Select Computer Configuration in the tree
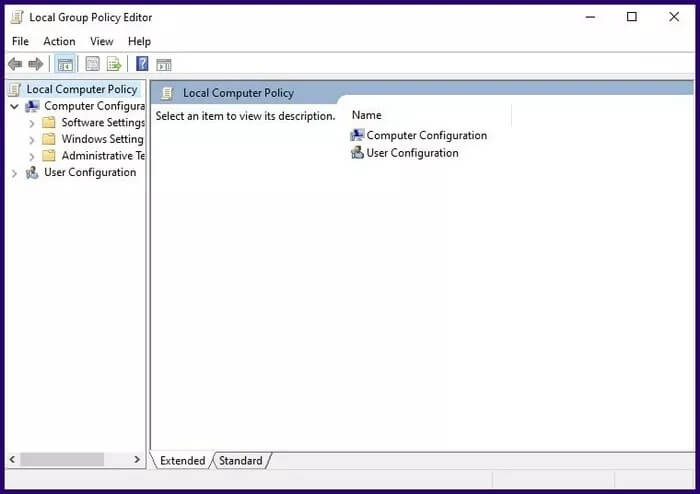Viewport: 700px width, 494px height. pos(95,106)
